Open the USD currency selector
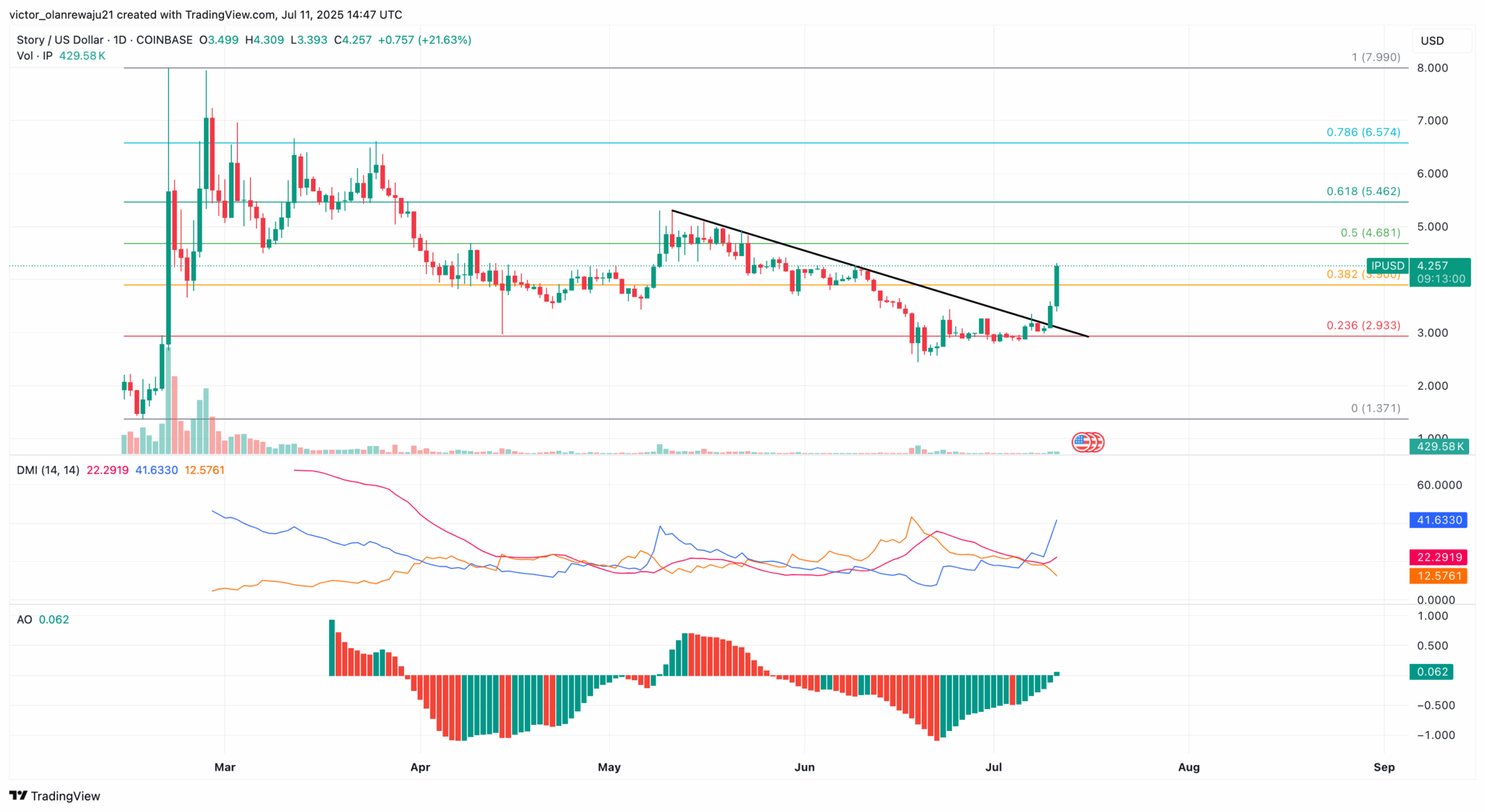Viewport: 1485px width, 812px height. [1441, 41]
